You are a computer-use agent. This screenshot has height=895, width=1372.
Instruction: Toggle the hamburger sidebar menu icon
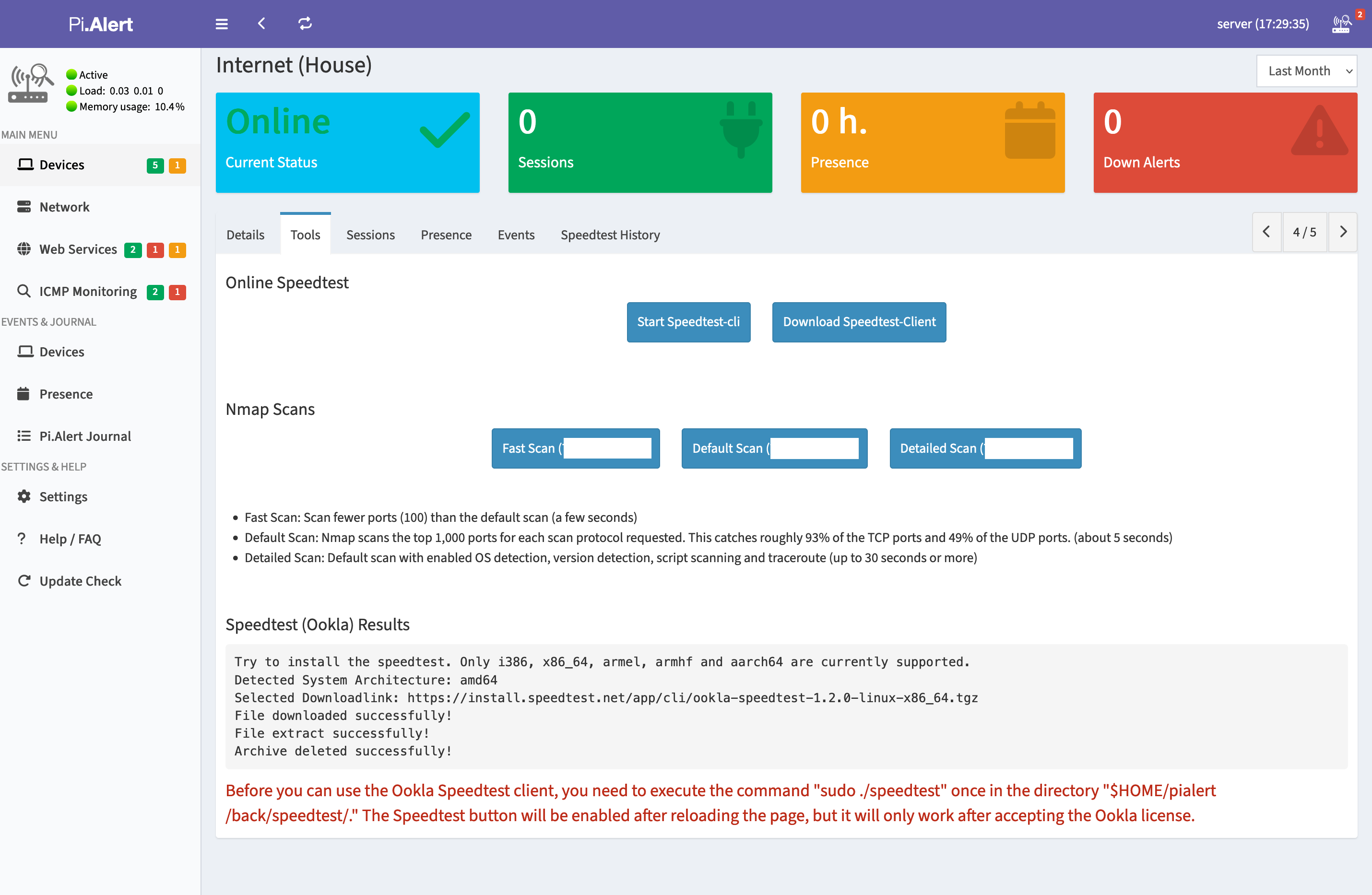point(221,24)
